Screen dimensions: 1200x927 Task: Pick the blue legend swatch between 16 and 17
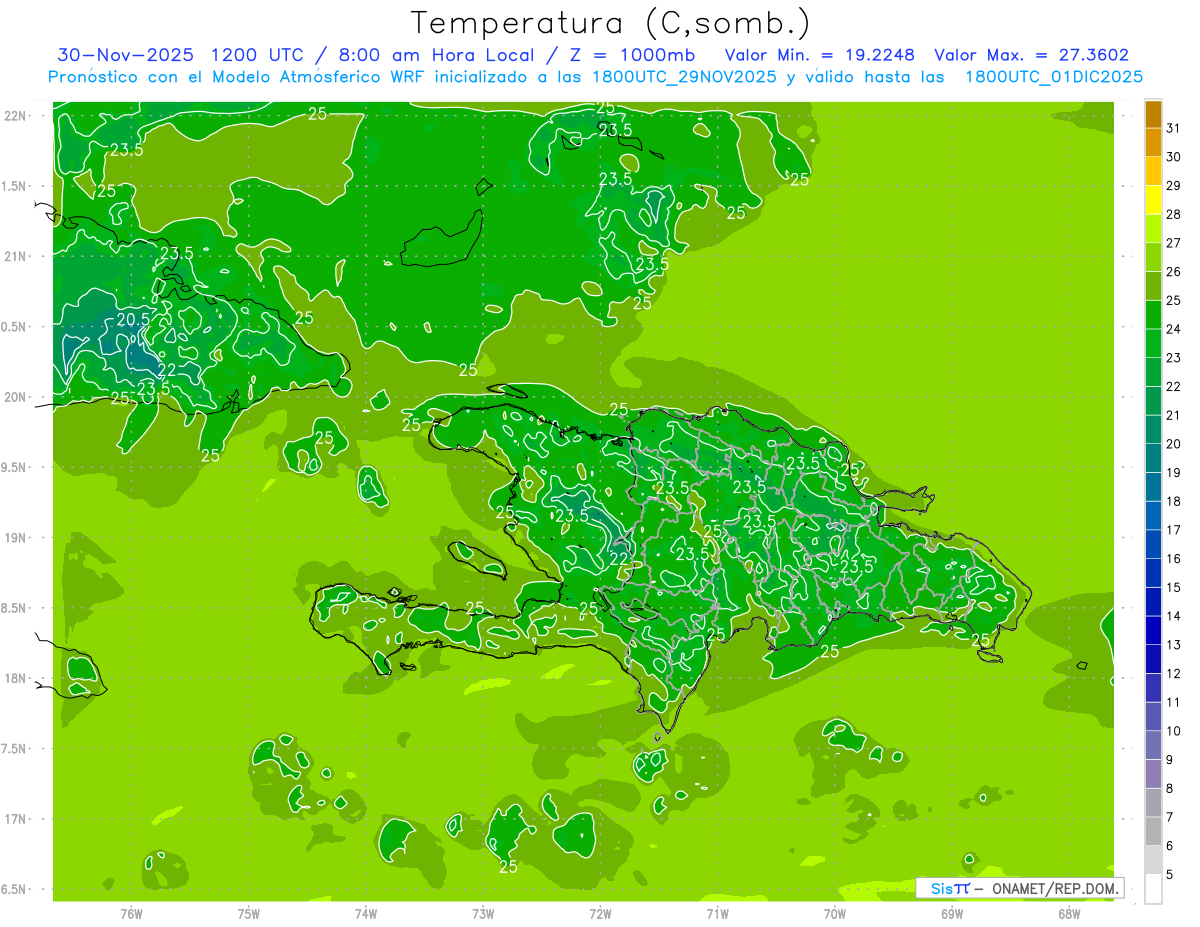(x=1153, y=545)
